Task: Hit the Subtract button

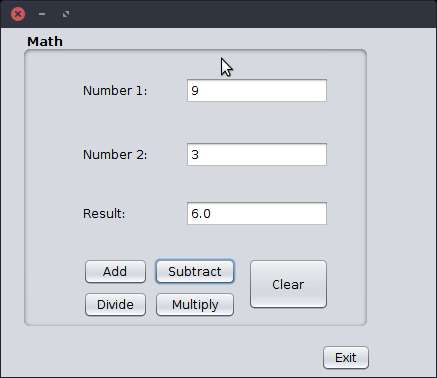Action: [195, 271]
